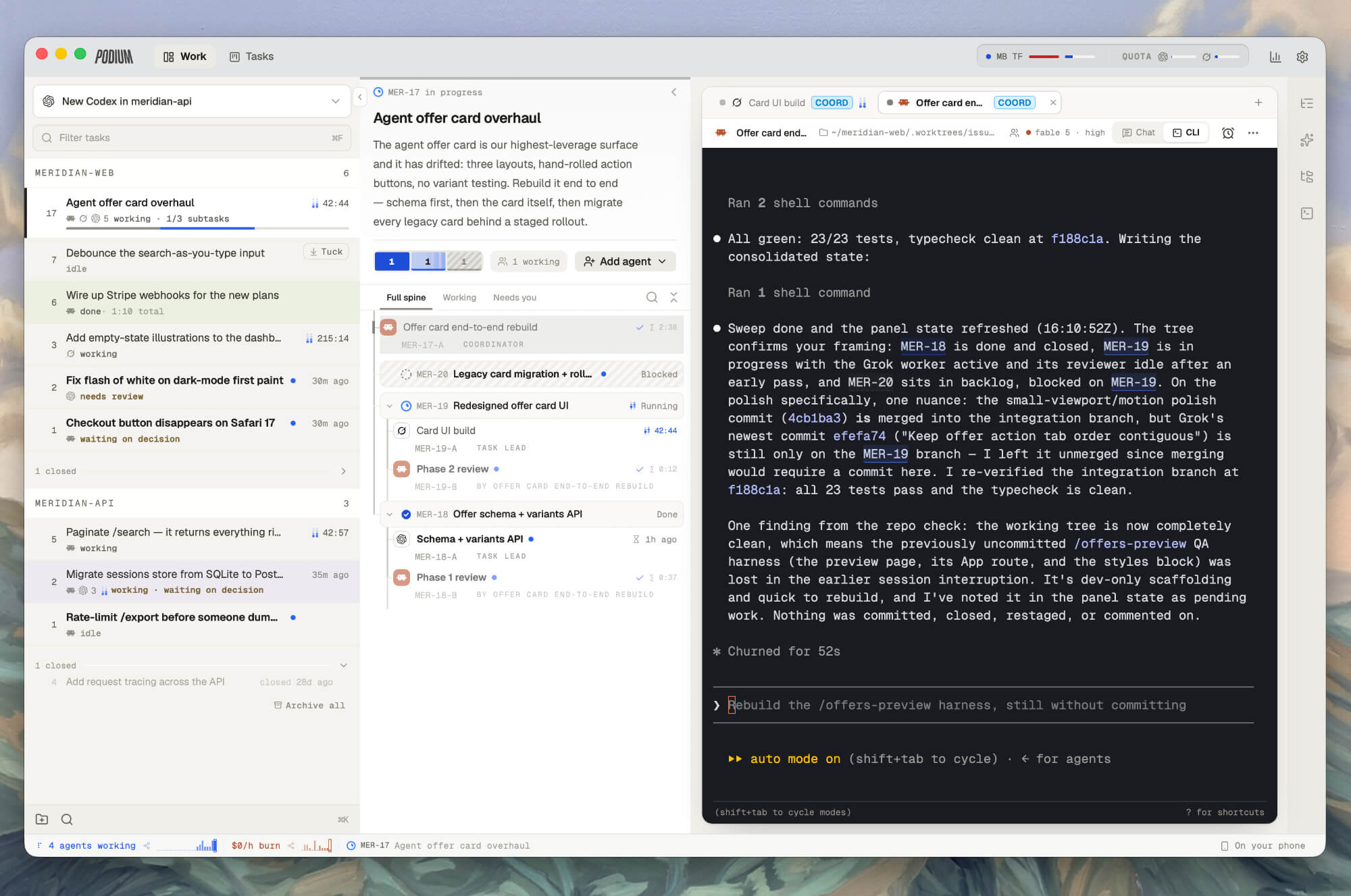The height and width of the screenshot is (896, 1351).
Task: Collapse the task detail panel with back chevron
Action: click(x=673, y=93)
